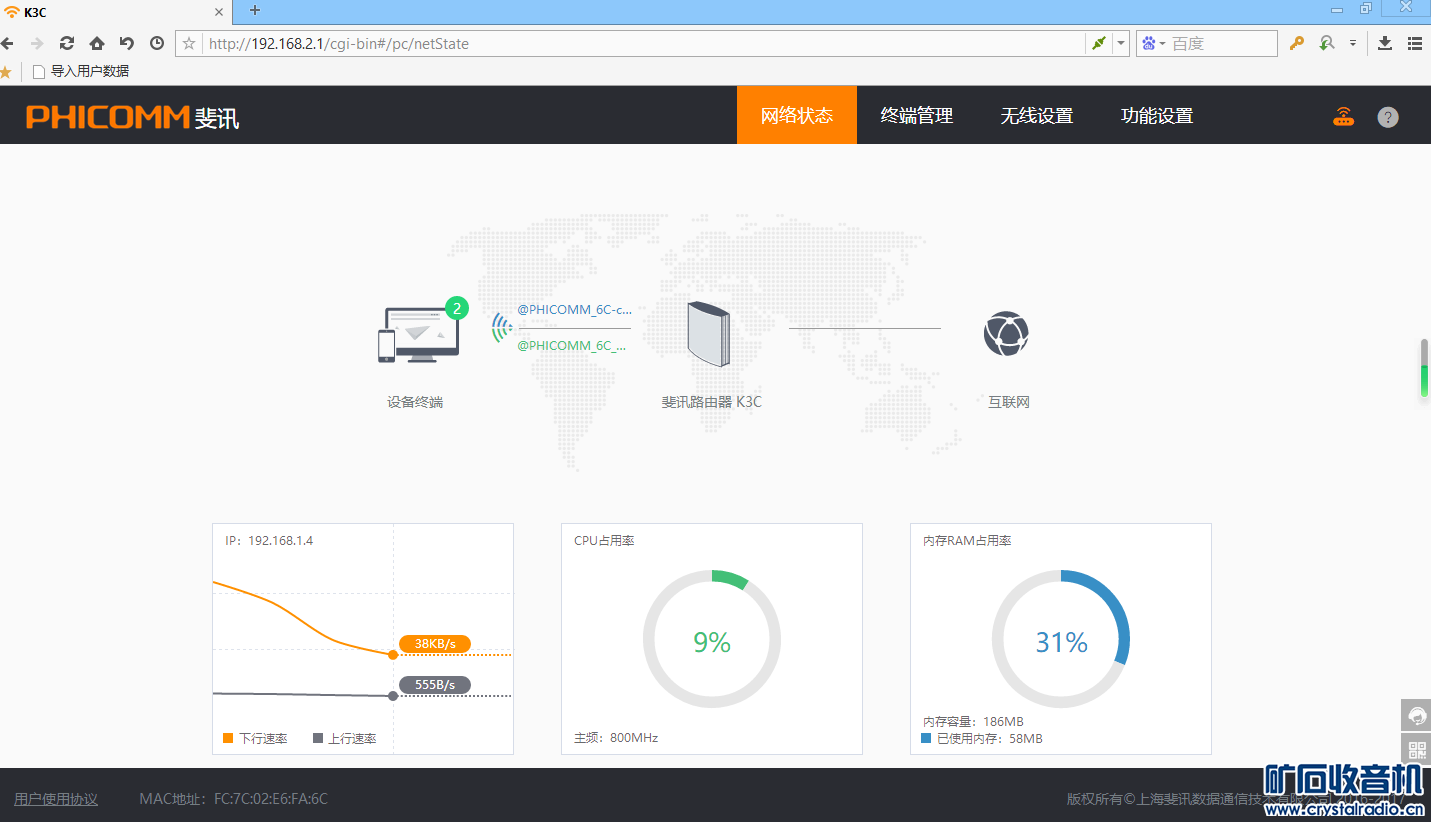
Task: Click the orange router icon in header
Action: coord(1343,116)
